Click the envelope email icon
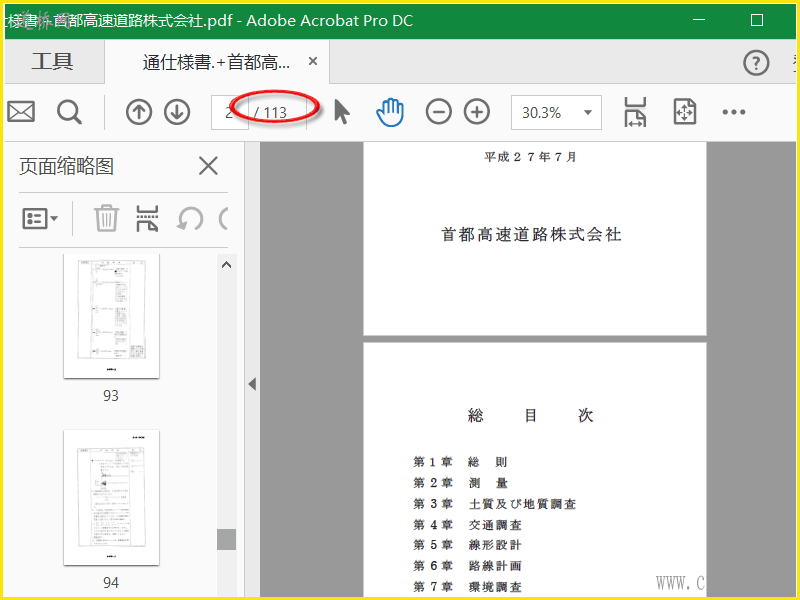 tap(21, 112)
